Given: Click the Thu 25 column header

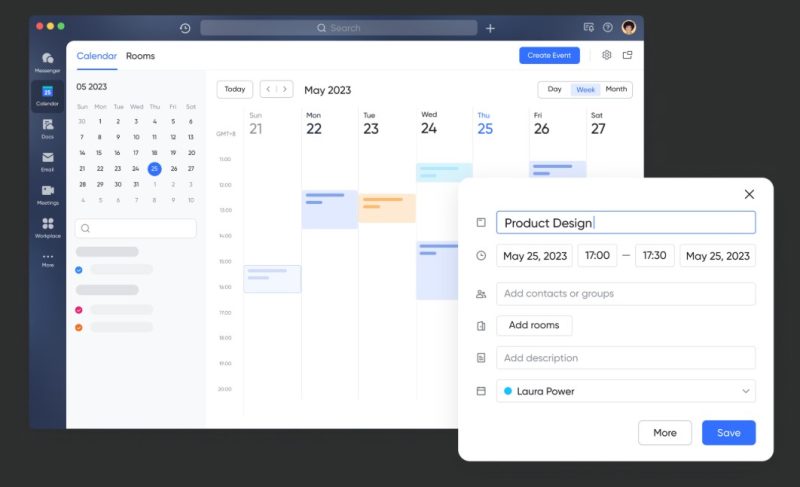Looking at the screenshot, I should [x=485, y=124].
